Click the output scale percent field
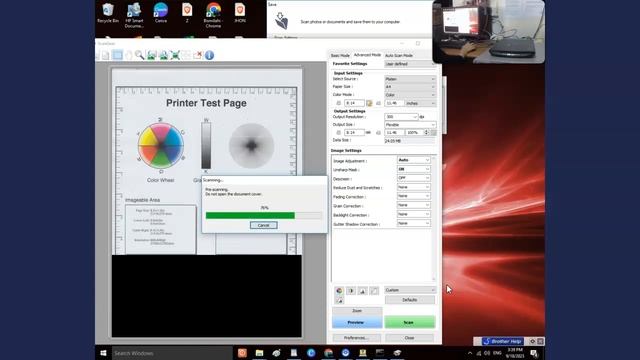 click(415, 133)
